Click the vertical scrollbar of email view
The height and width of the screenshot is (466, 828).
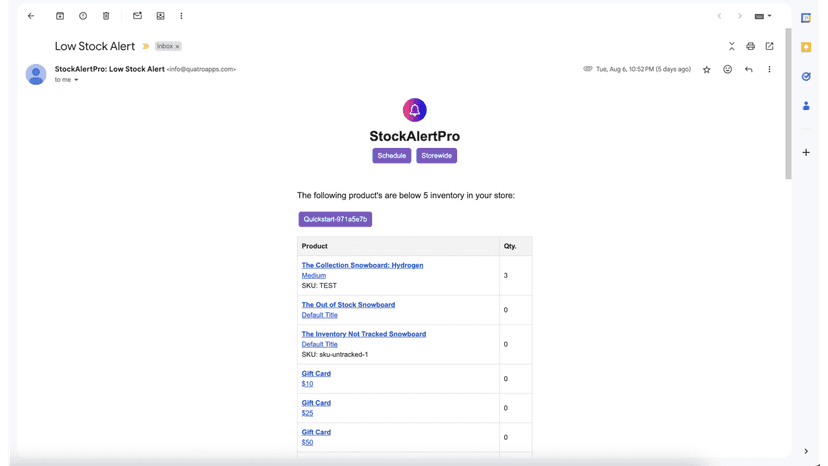coord(788,103)
